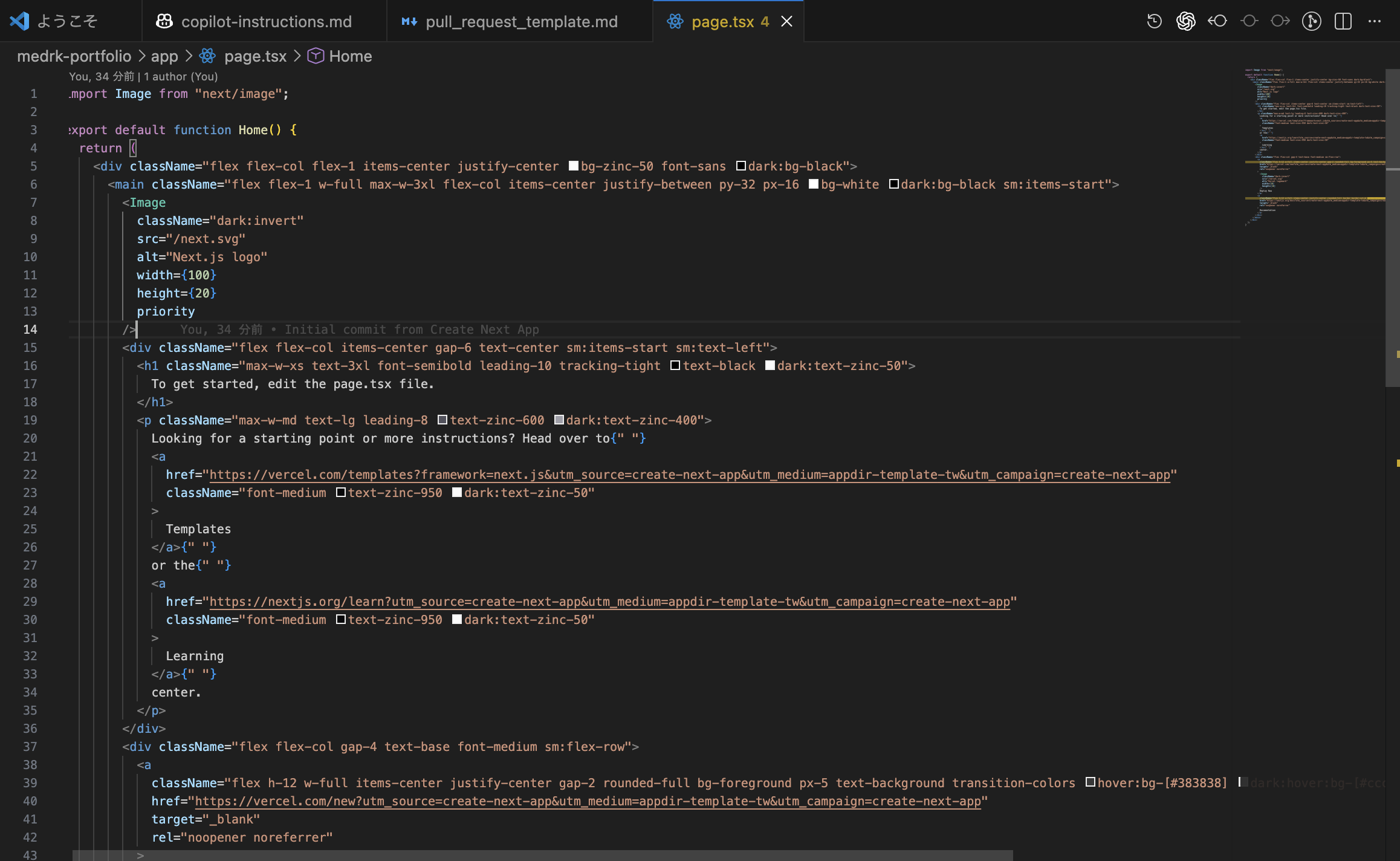Click the vertical editor scrollbar
This screenshot has height=861, width=1400.
pyautogui.click(x=1393, y=227)
